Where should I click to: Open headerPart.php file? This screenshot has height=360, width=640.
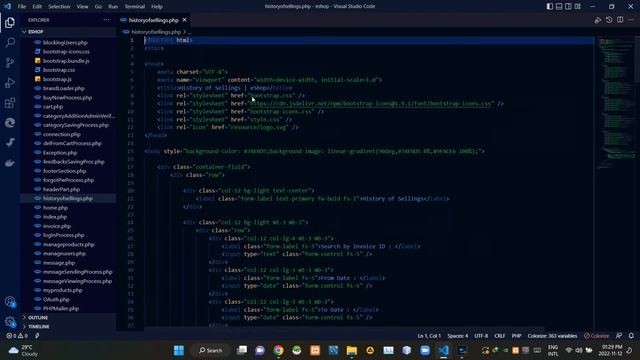click(x=61, y=189)
